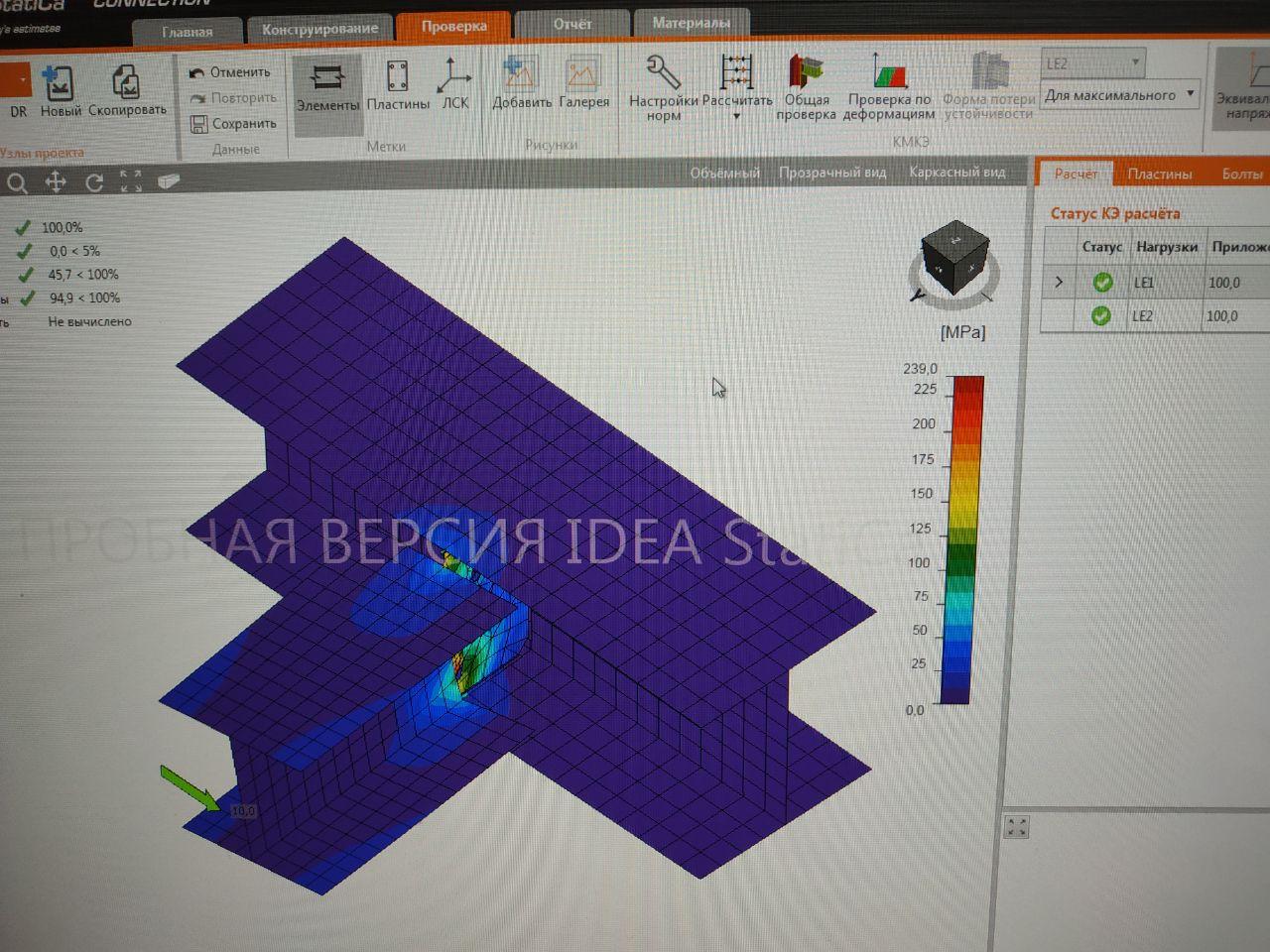Select the Проверка ribbon tab

pos(453,26)
